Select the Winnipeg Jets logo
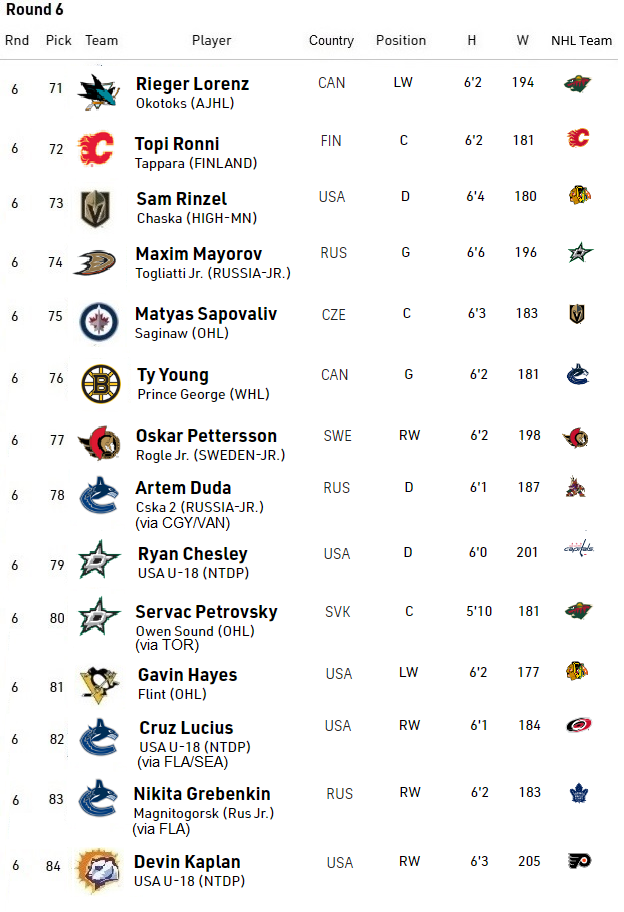Viewport: 624px width, 912px height. 99,321
